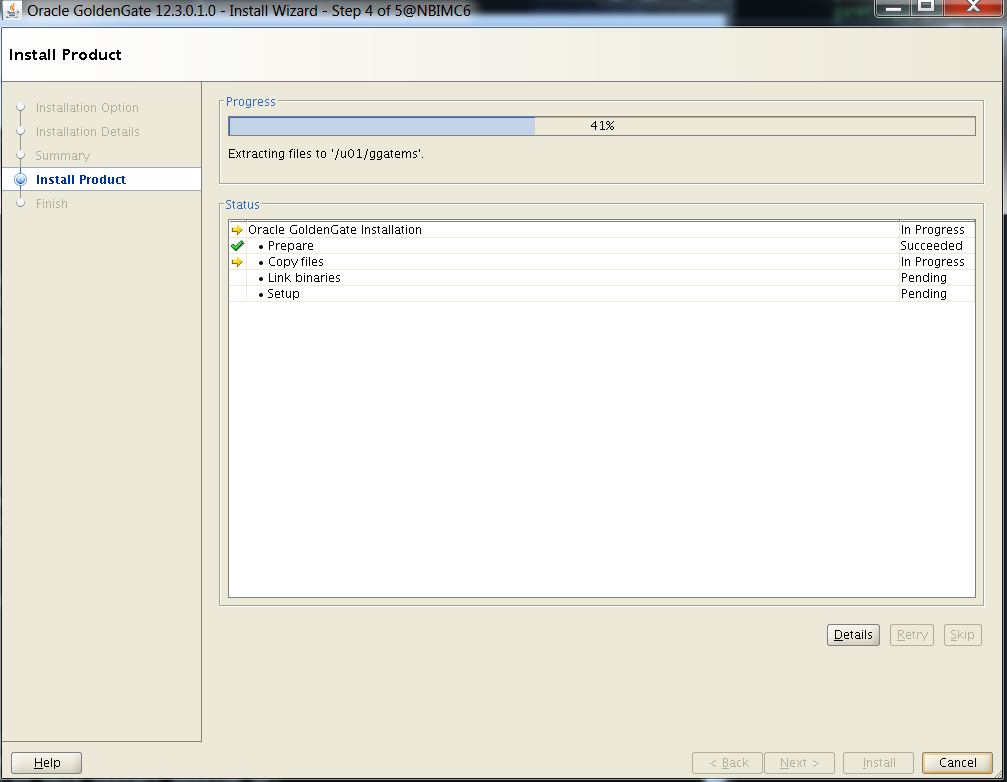Click the 41% progress bar

[x=601, y=126]
